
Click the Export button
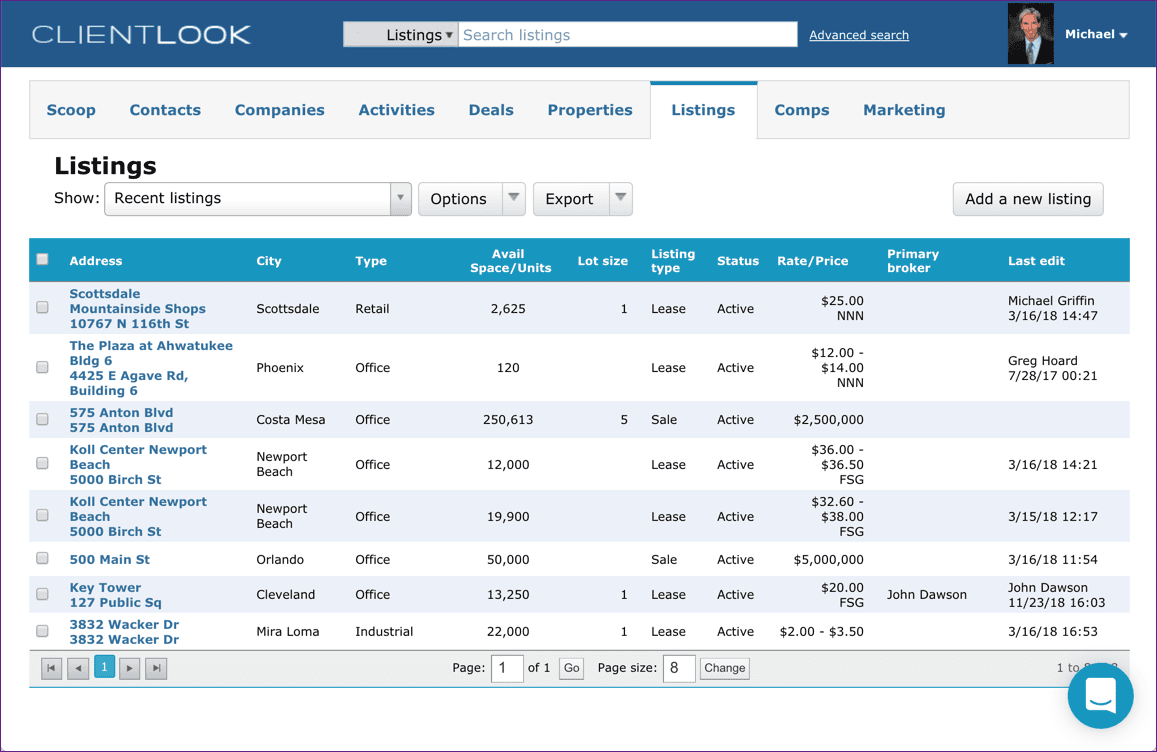coord(570,199)
